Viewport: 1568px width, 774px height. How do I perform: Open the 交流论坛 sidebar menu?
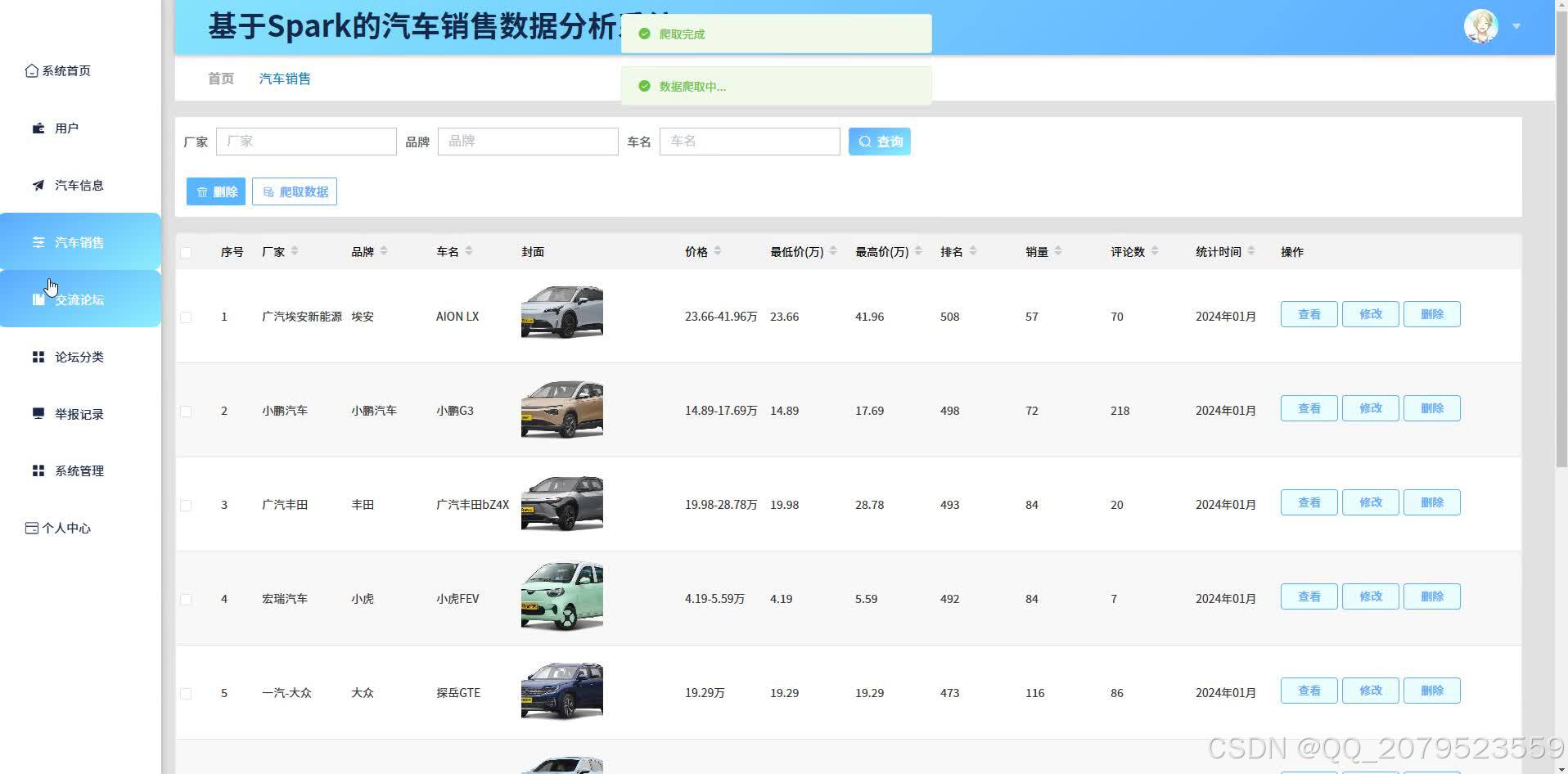[x=80, y=299]
